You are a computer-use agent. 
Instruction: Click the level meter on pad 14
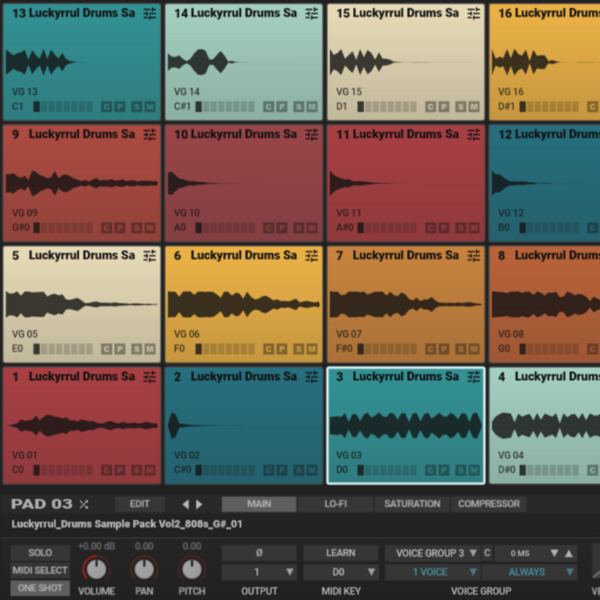[225, 107]
